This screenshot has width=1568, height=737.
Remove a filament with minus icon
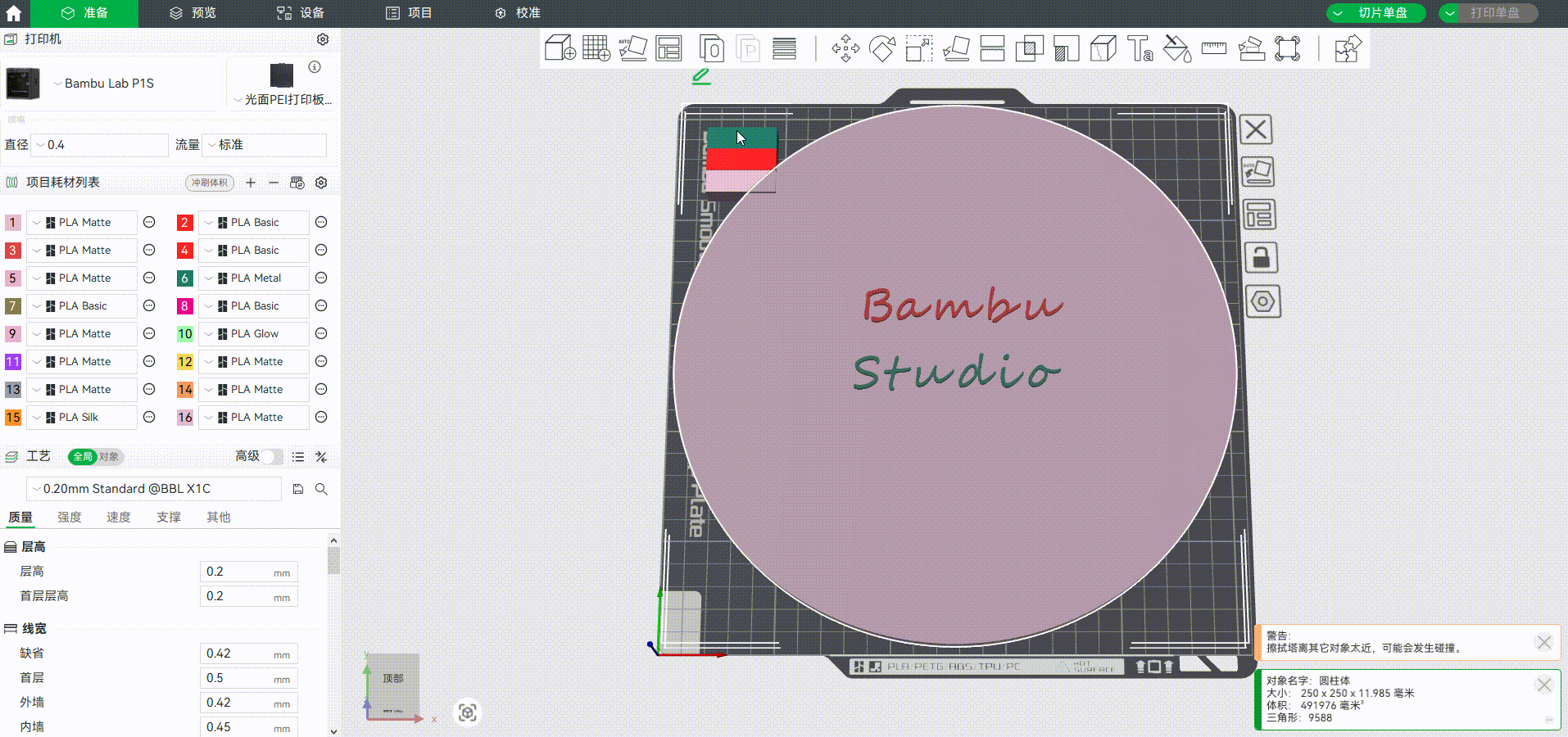pyautogui.click(x=274, y=183)
